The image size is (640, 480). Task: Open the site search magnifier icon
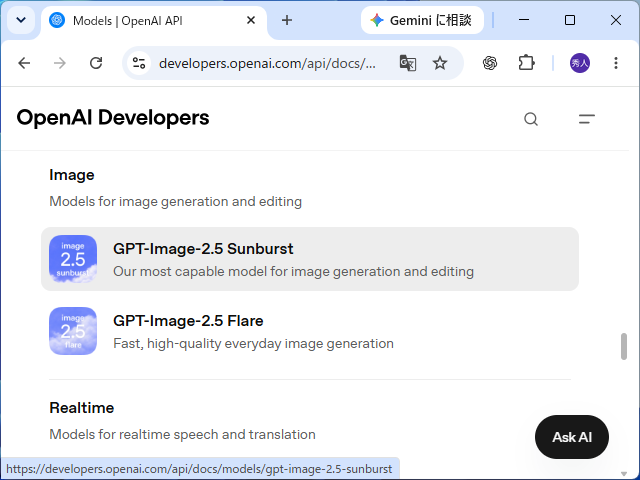pyautogui.click(x=531, y=119)
